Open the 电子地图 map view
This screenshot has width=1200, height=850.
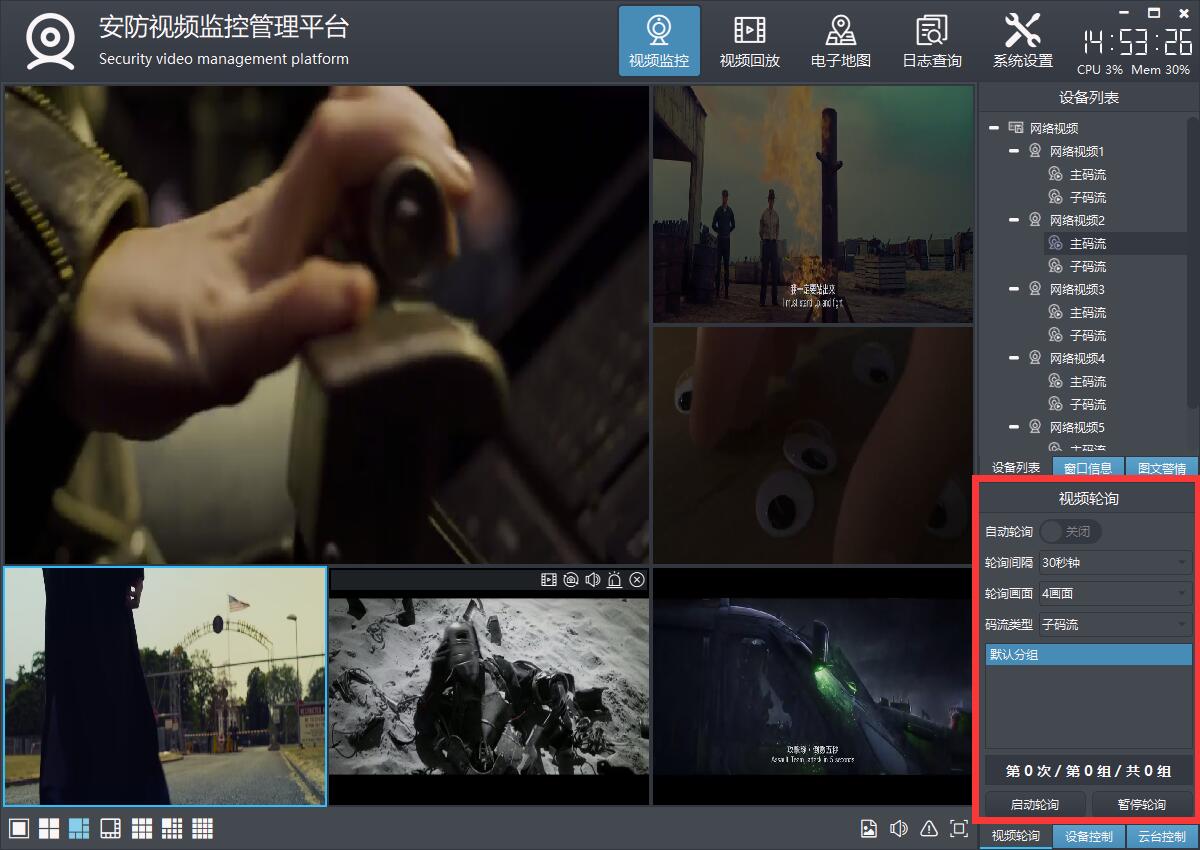[840, 42]
